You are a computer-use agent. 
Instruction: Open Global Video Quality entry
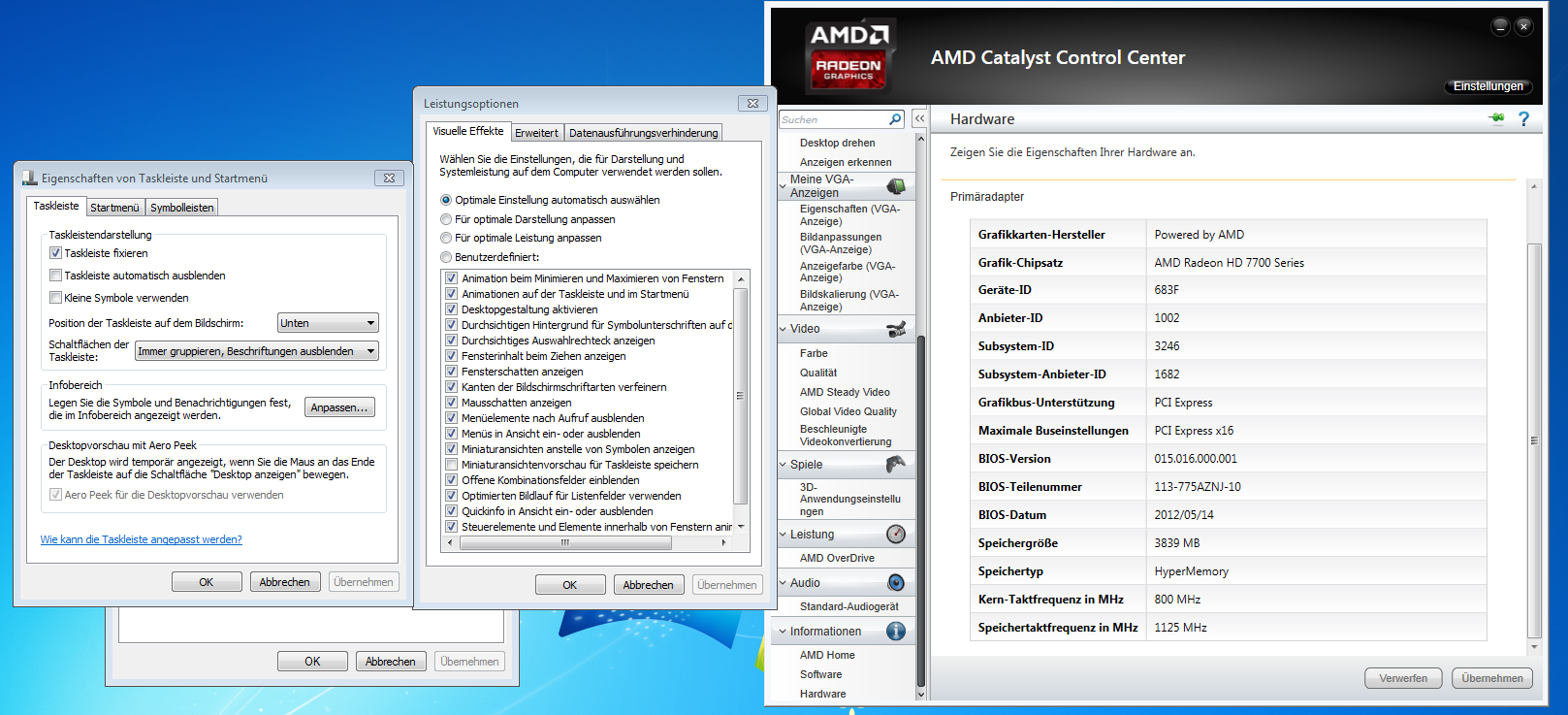(x=848, y=411)
